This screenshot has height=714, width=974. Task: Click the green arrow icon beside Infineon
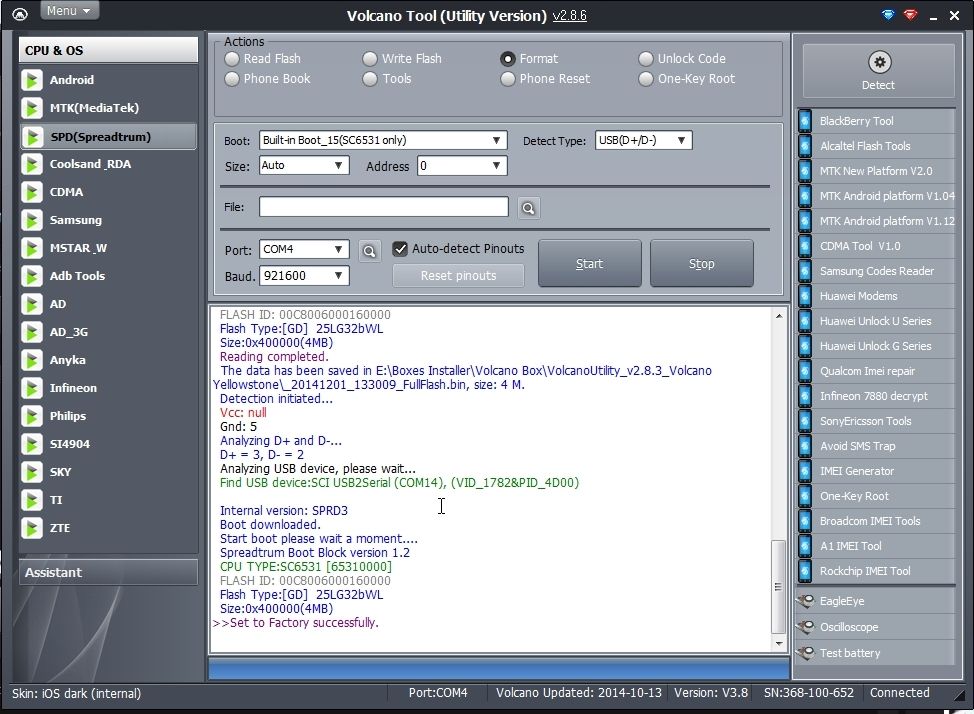pyautogui.click(x=31, y=388)
